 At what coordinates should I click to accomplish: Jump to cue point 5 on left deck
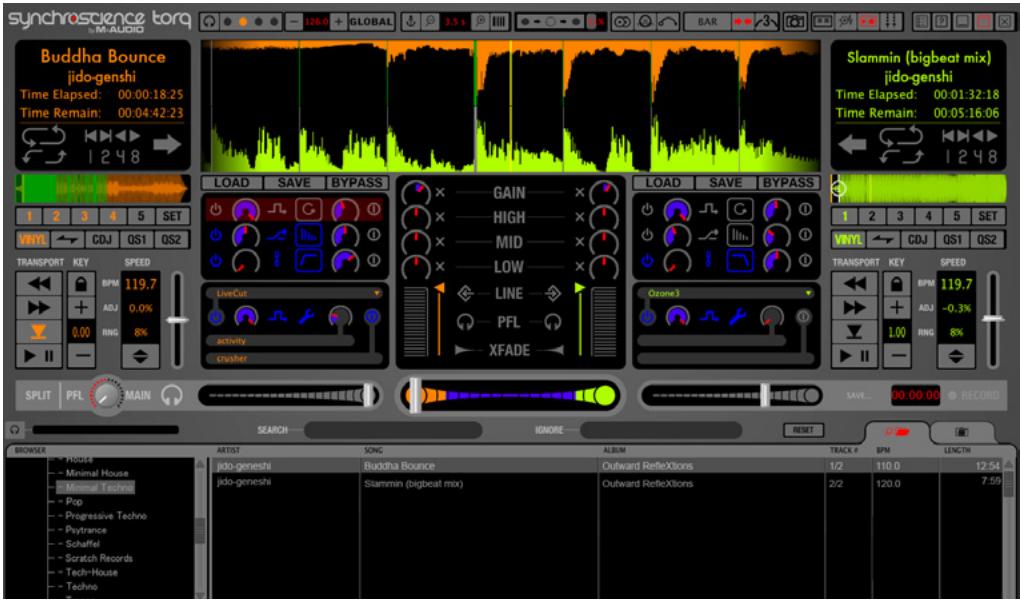pyautogui.click(x=141, y=216)
